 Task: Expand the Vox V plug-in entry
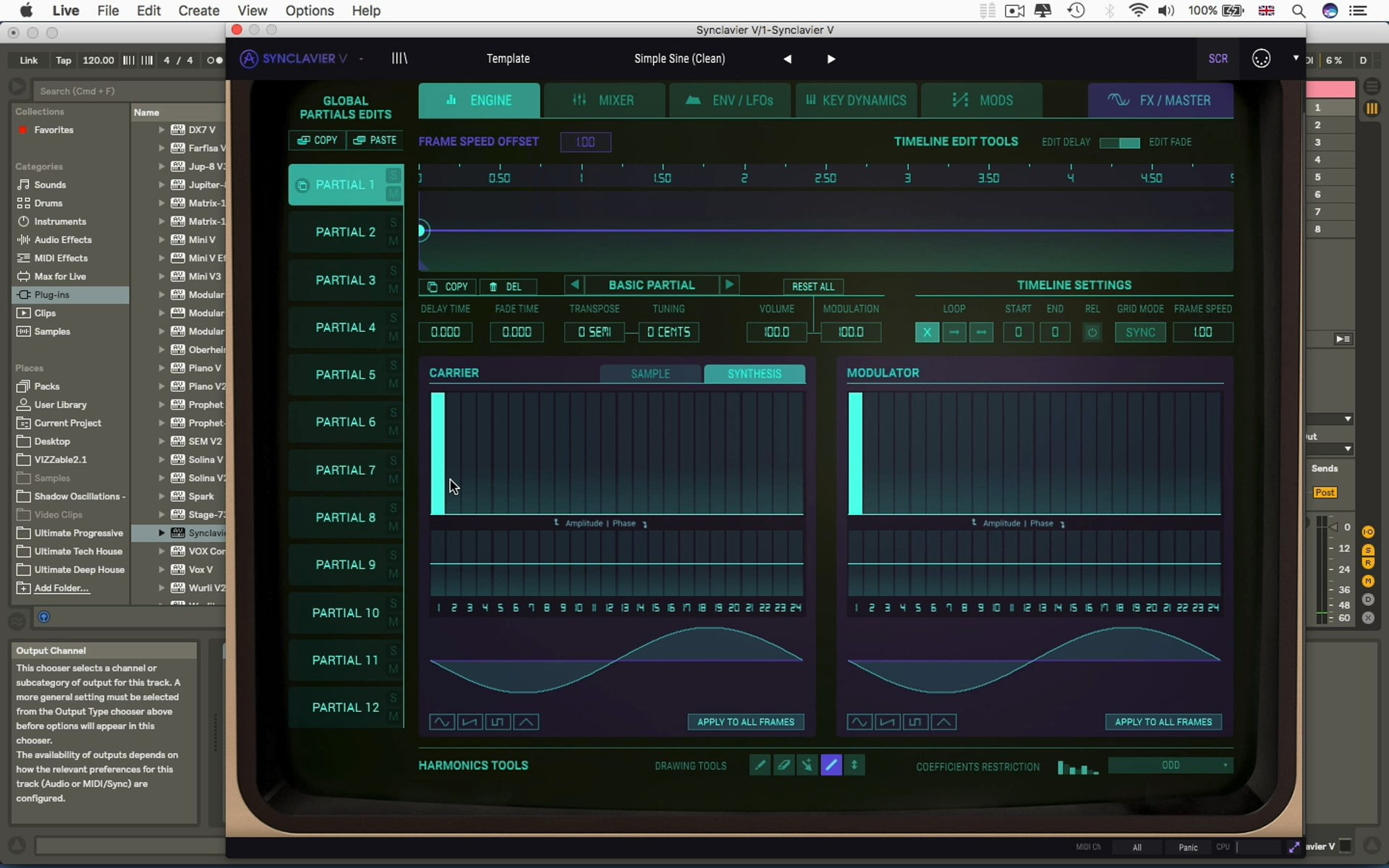[161, 569]
